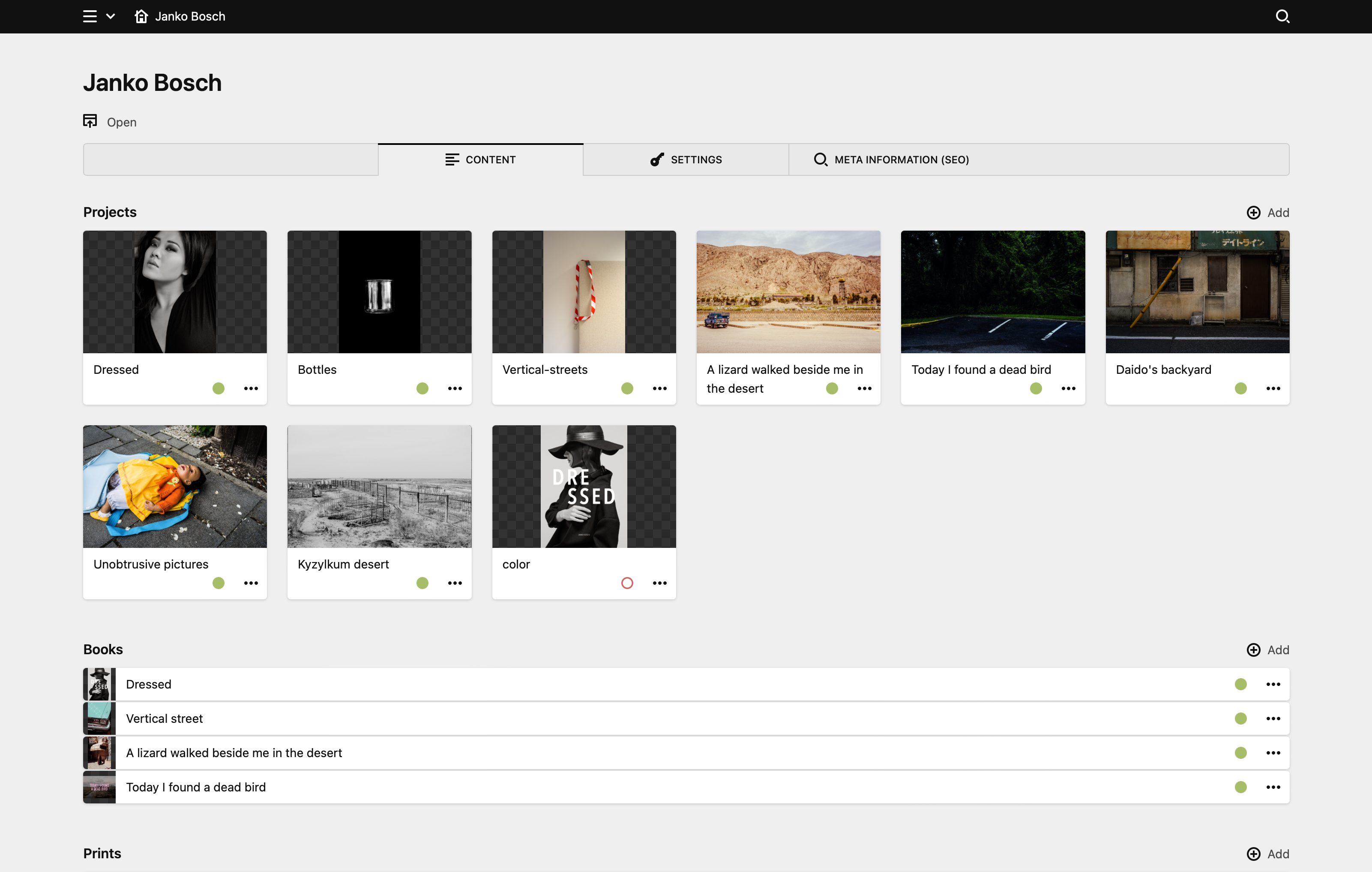The width and height of the screenshot is (1372, 872).
Task: Open options for Dressed book row
Action: pyautogui.click(x=1273, y=685)
